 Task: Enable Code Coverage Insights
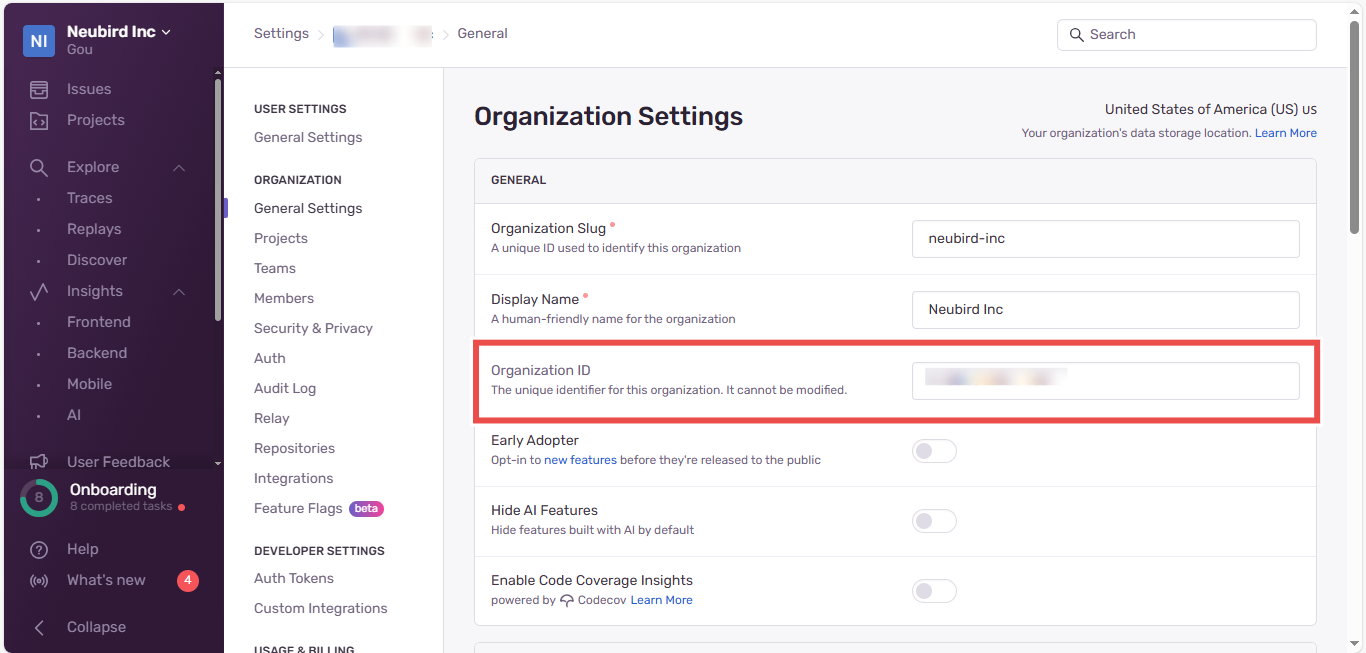click(934, 590)
